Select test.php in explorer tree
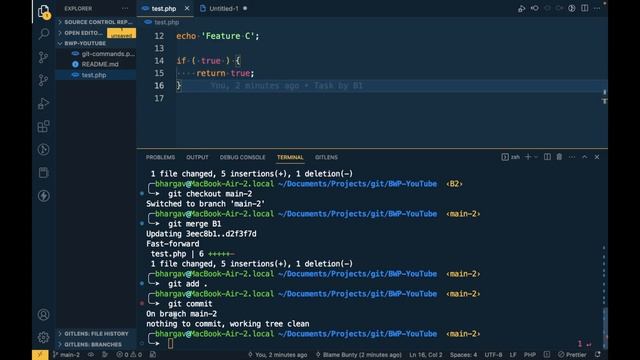 click(x=96, y=75)
